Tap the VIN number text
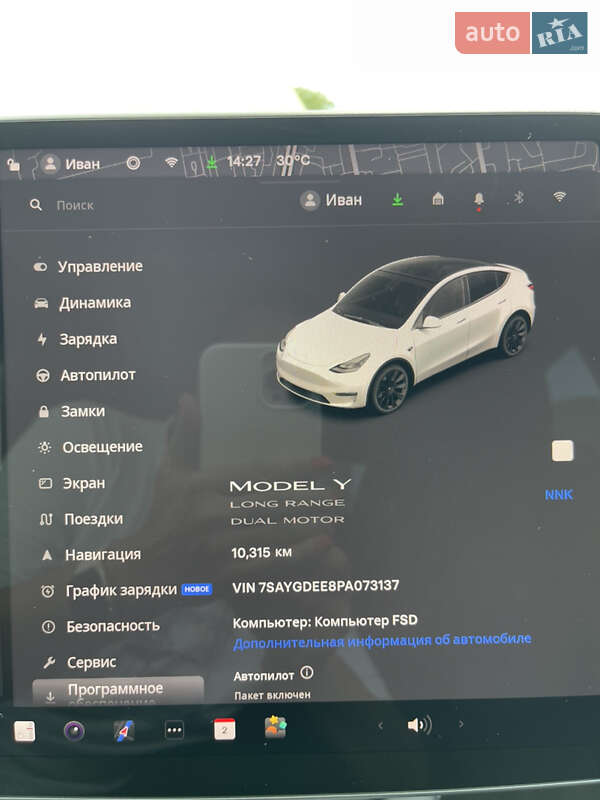Image resolution: width=600 pixels, height=800 pixels. 316,587
